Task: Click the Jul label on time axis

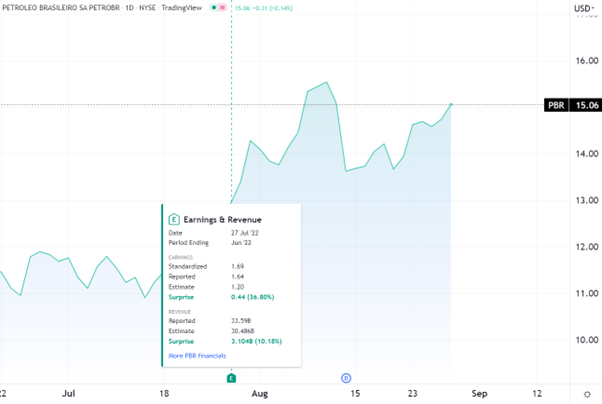Action: click(69, 394)
